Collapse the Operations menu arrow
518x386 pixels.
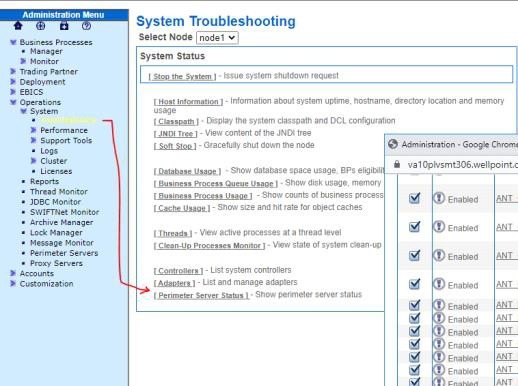13,102
